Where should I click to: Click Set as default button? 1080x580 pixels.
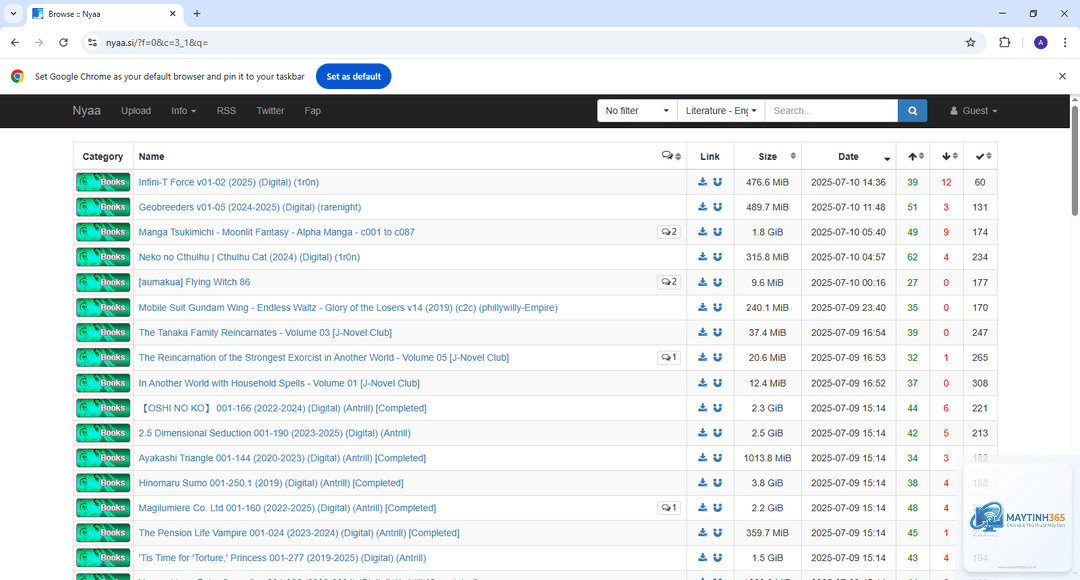pyautogui.click(x=353, y=76)
